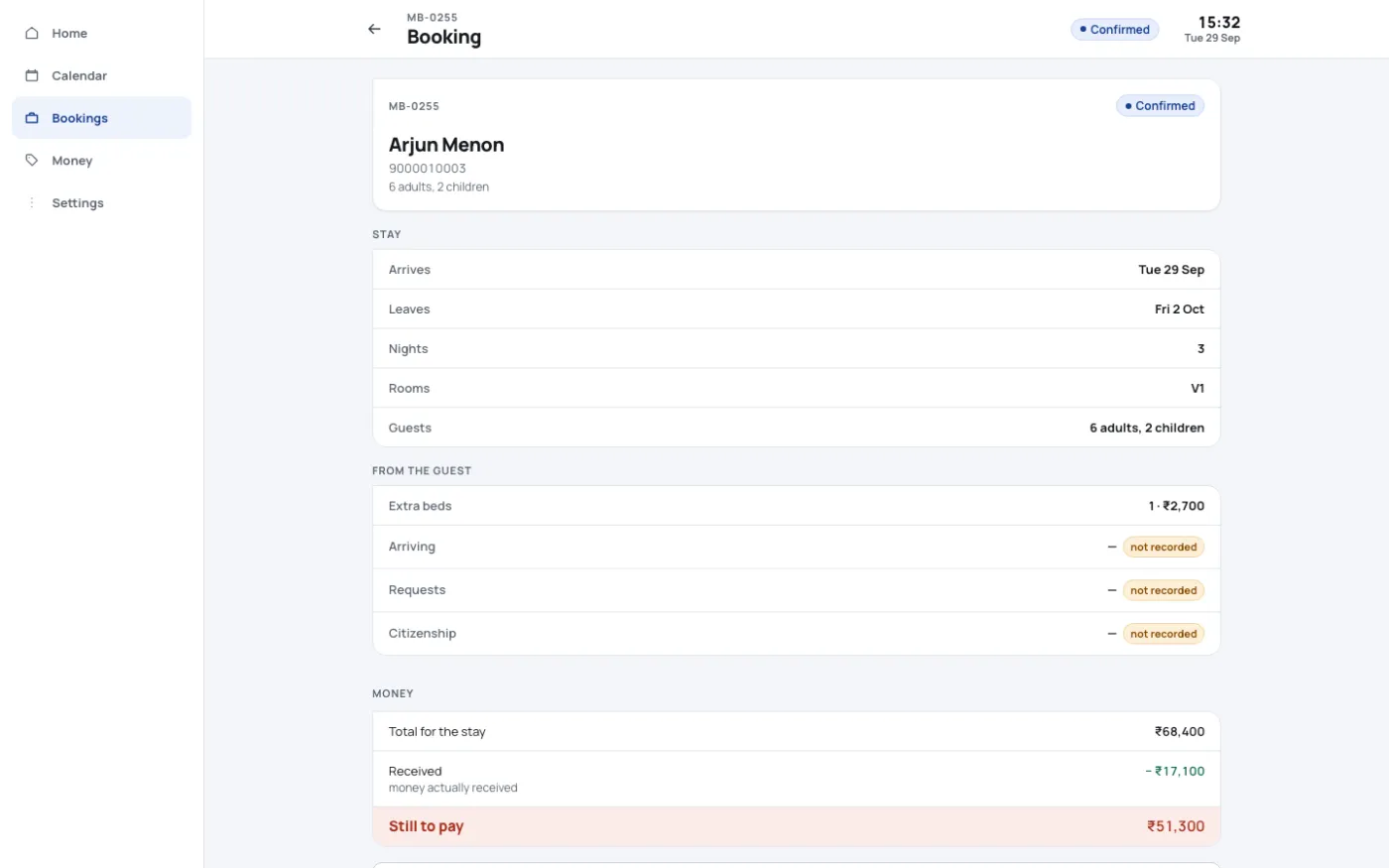Open the Home menu item
Image resolution: width=1389 pixels, height=868 pixels.
101,33
